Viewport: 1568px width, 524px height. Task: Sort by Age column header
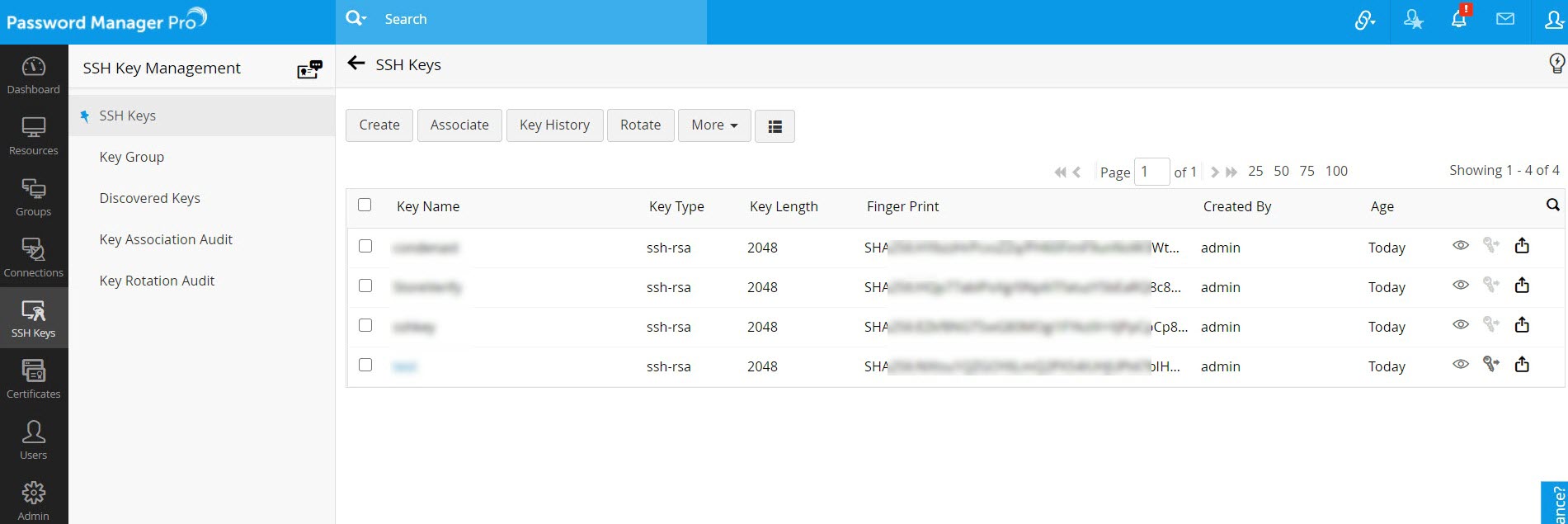(x=1382, y=206)
